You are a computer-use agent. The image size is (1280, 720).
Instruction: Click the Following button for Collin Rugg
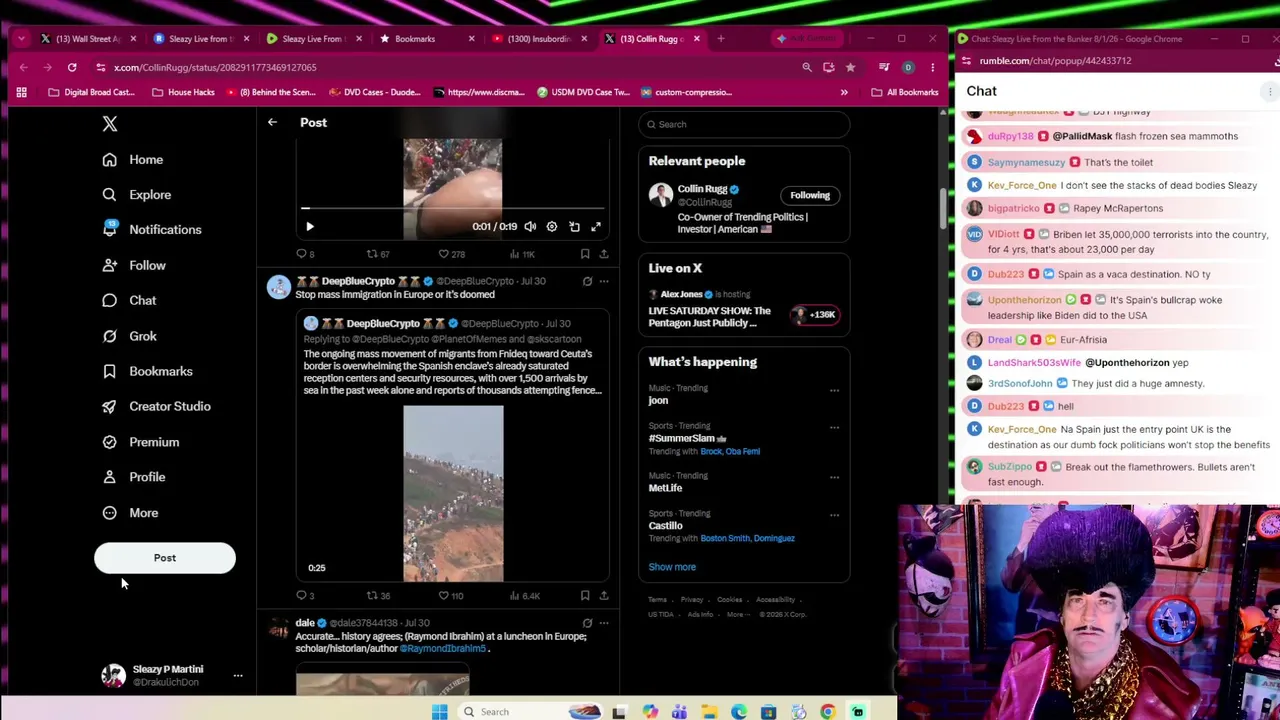click(x=810, y=195)
